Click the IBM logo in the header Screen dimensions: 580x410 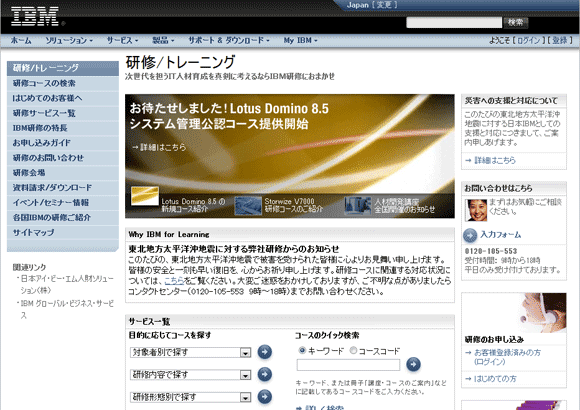[35, 17]
